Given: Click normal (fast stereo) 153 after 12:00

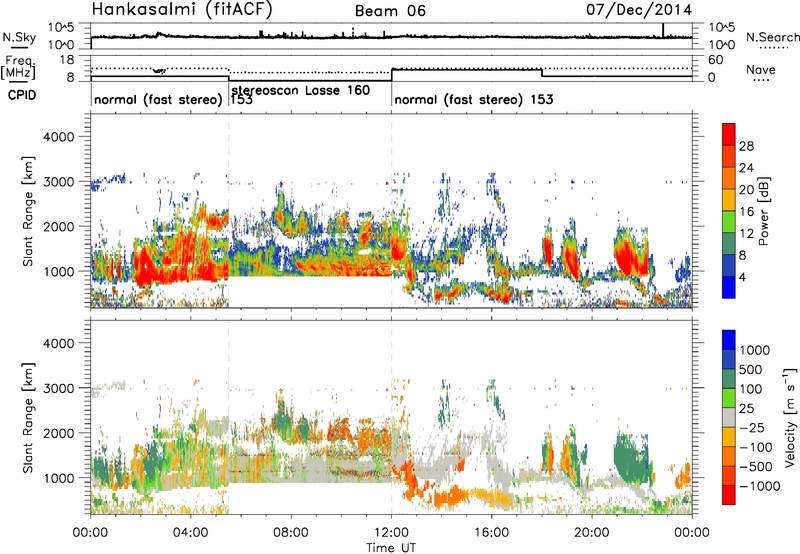Looking at the screenshot, I should click(474, 99).
